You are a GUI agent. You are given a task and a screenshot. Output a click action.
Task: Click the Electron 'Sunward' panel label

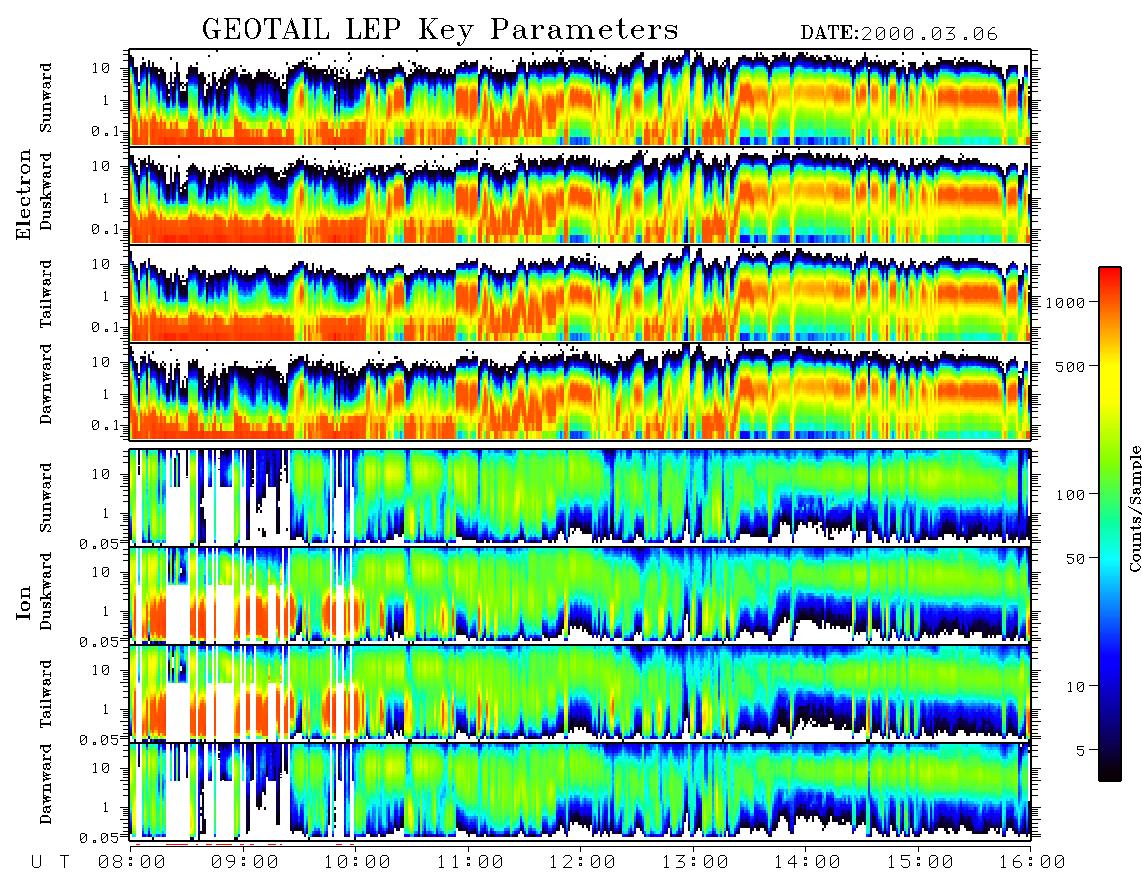(46, 98)
